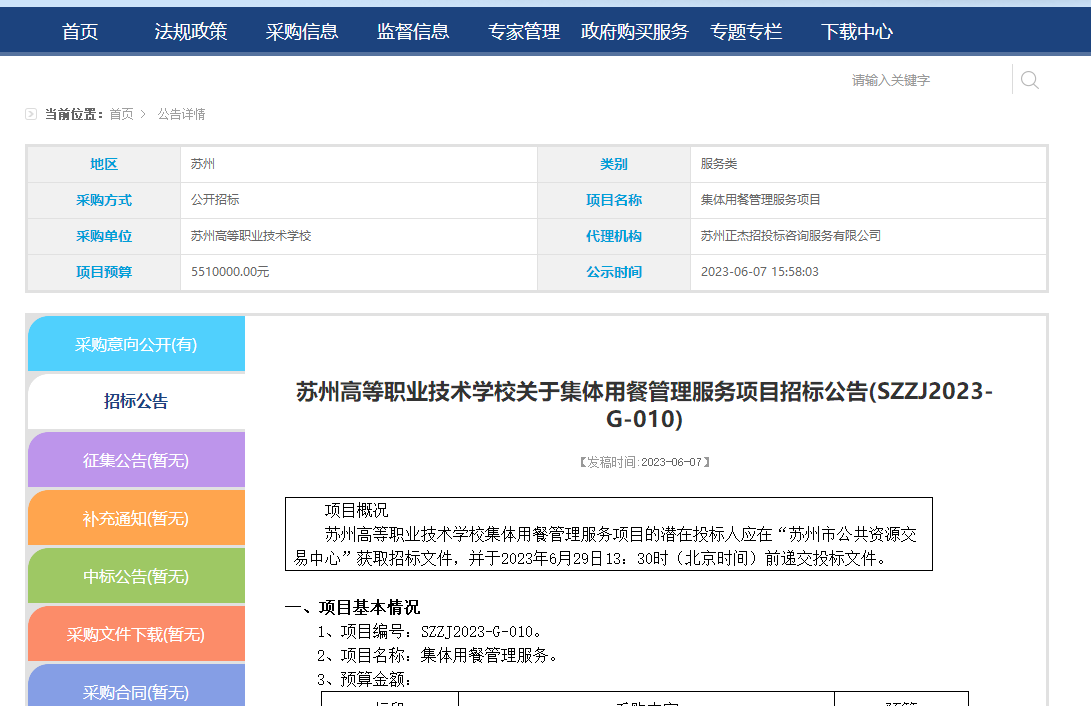Screen dimensions: 1091x706
Task: Click the 采购方式 header cell
Action: pyautogui.click(x=104, y=200)
